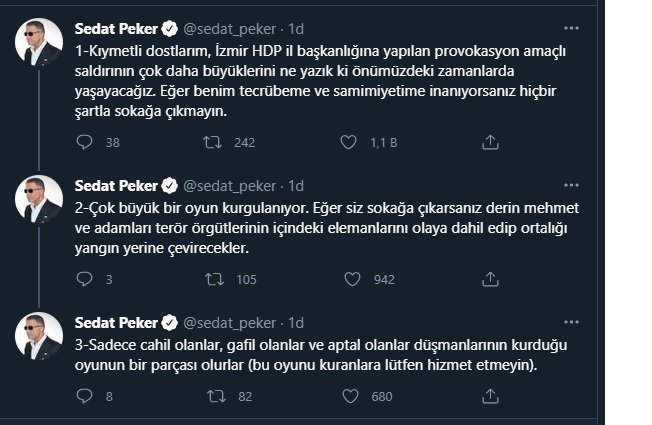Retweet the first tweet with 242 retweets
The width and height of the screenshot is (652, 425).
212,142
